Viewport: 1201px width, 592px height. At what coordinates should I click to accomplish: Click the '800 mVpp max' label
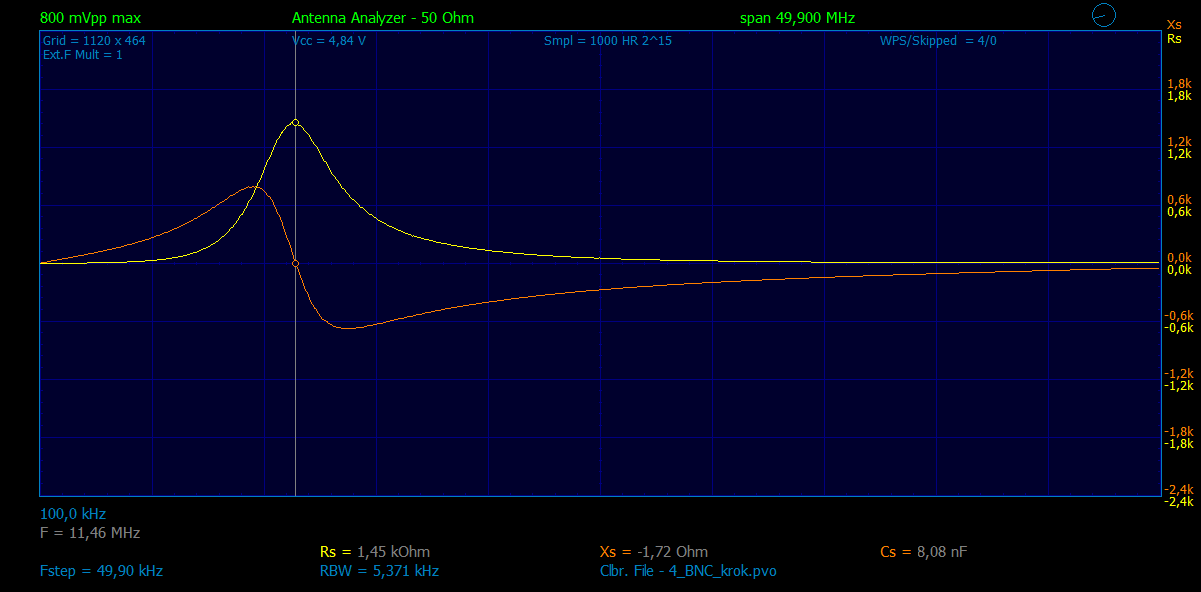(x=90, y=18)
